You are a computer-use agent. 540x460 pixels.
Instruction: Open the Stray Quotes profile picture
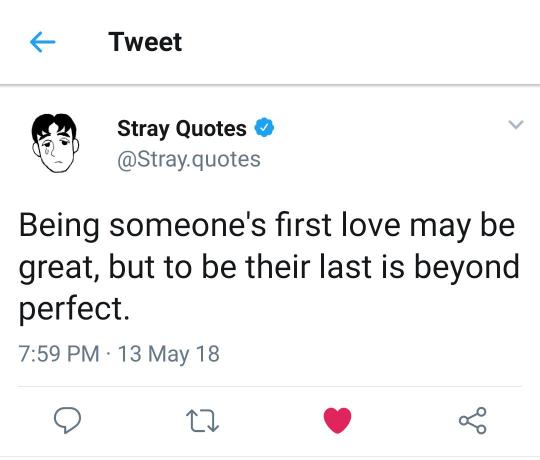coord(55,143)
